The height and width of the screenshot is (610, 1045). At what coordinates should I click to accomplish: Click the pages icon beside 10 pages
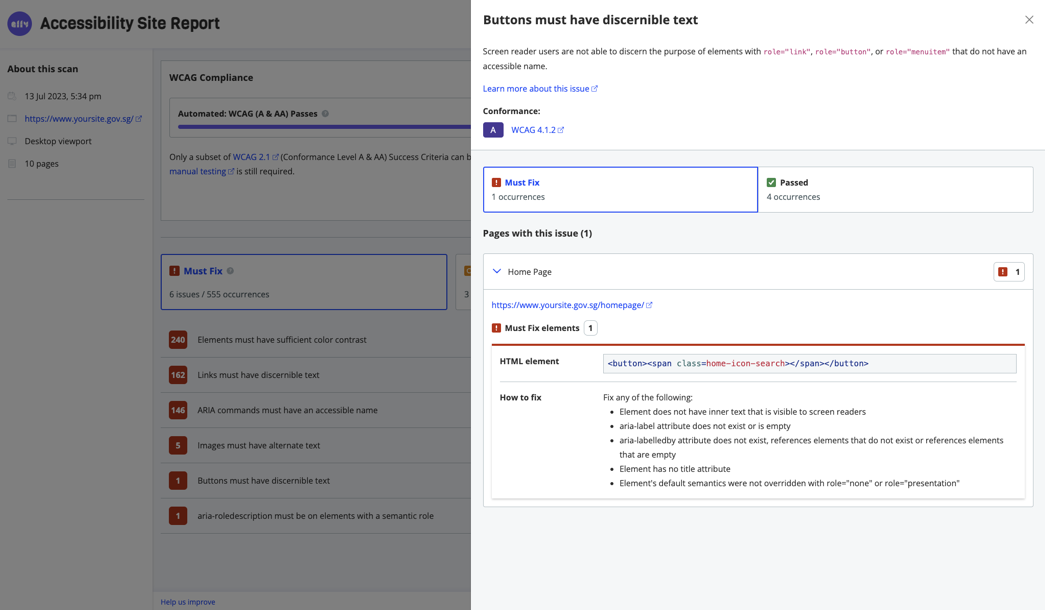pyautogui.click(x=12, y=163)
